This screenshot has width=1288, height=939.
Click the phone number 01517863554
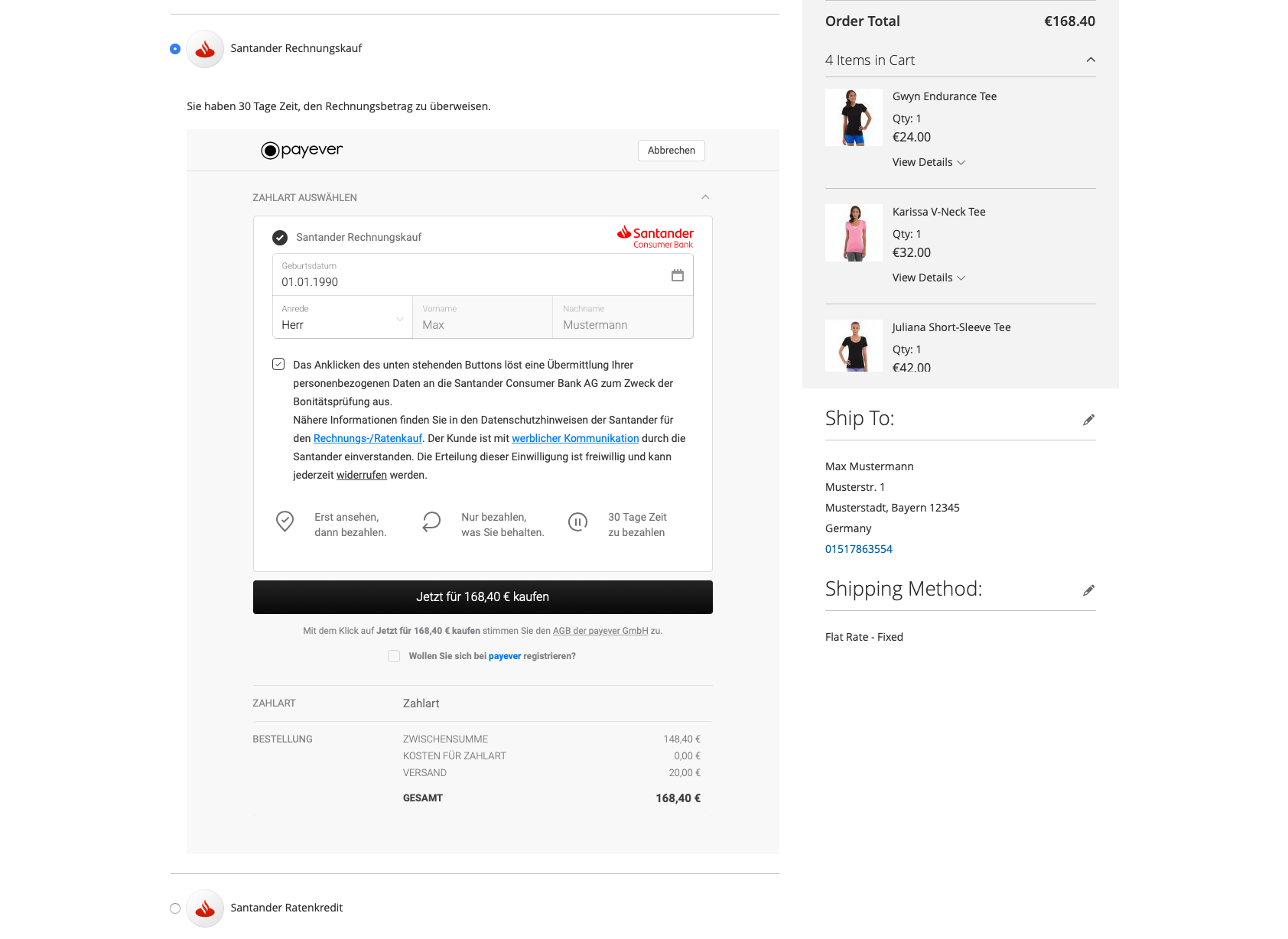tap(859, 549)
